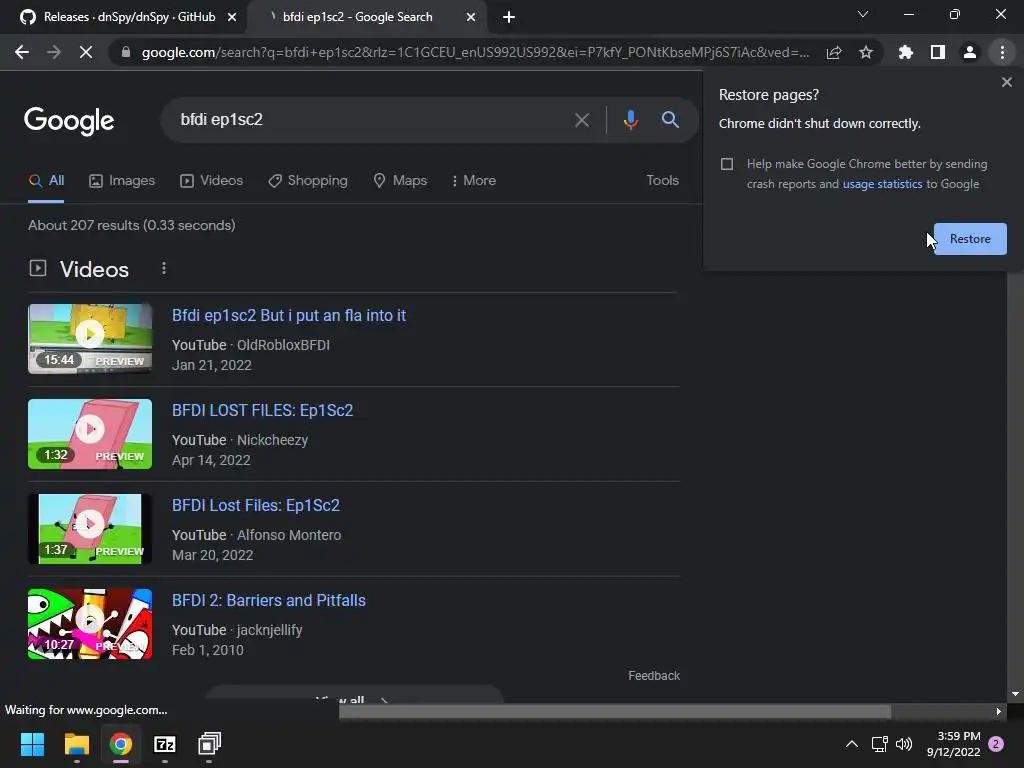Open 'Bfdi ep1sc2 But i put an fla into it'
1024x768 pixels.
(289, 315)
